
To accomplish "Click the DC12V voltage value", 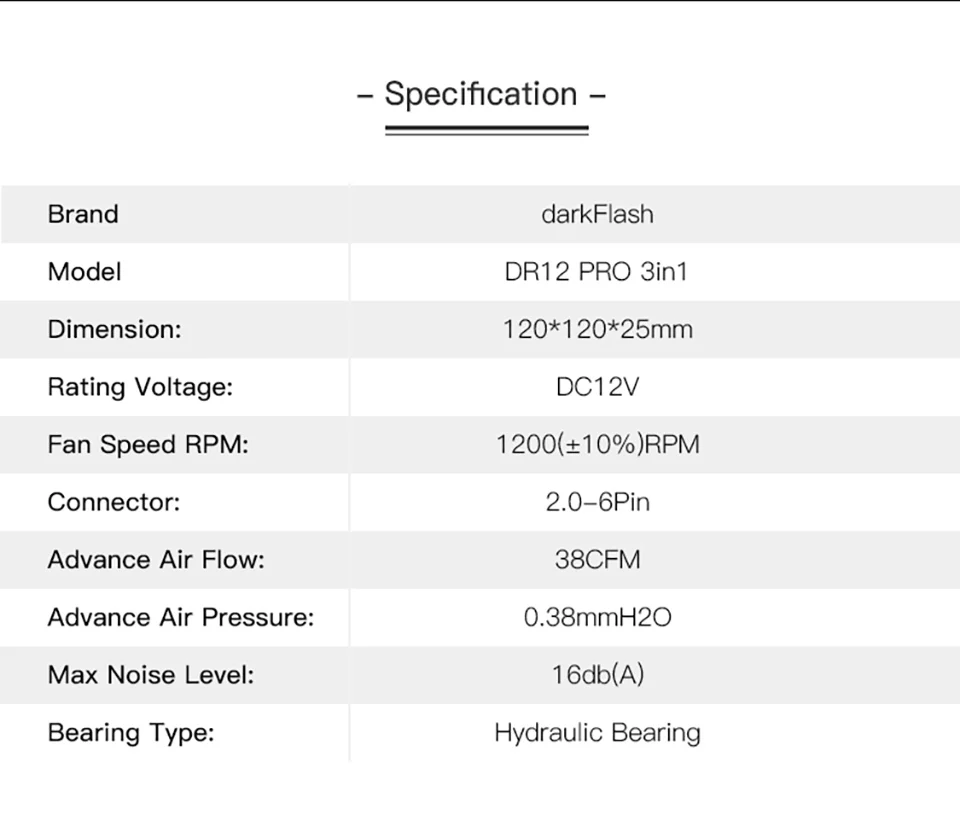I will click(x=597, y=387).
